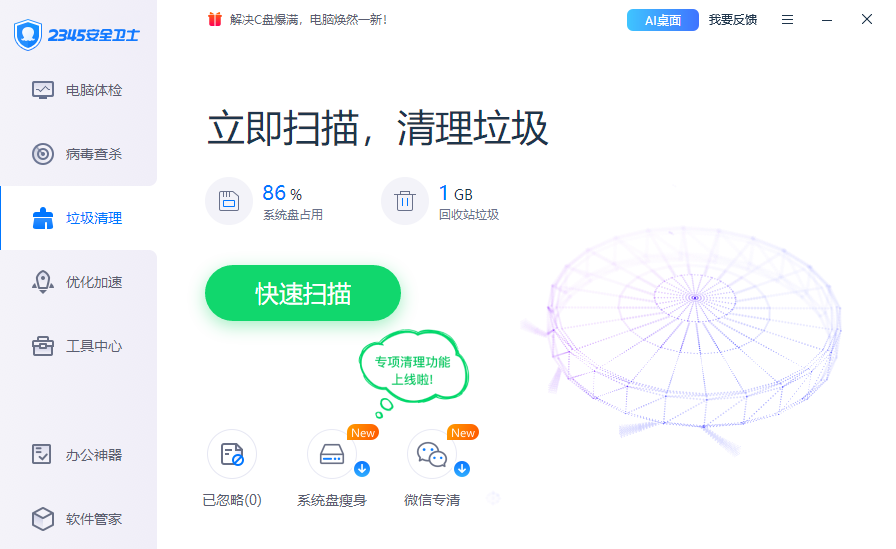Click the 系统盘占用 label
Viewport: 896px width, 549px height.
coord(293,215)
